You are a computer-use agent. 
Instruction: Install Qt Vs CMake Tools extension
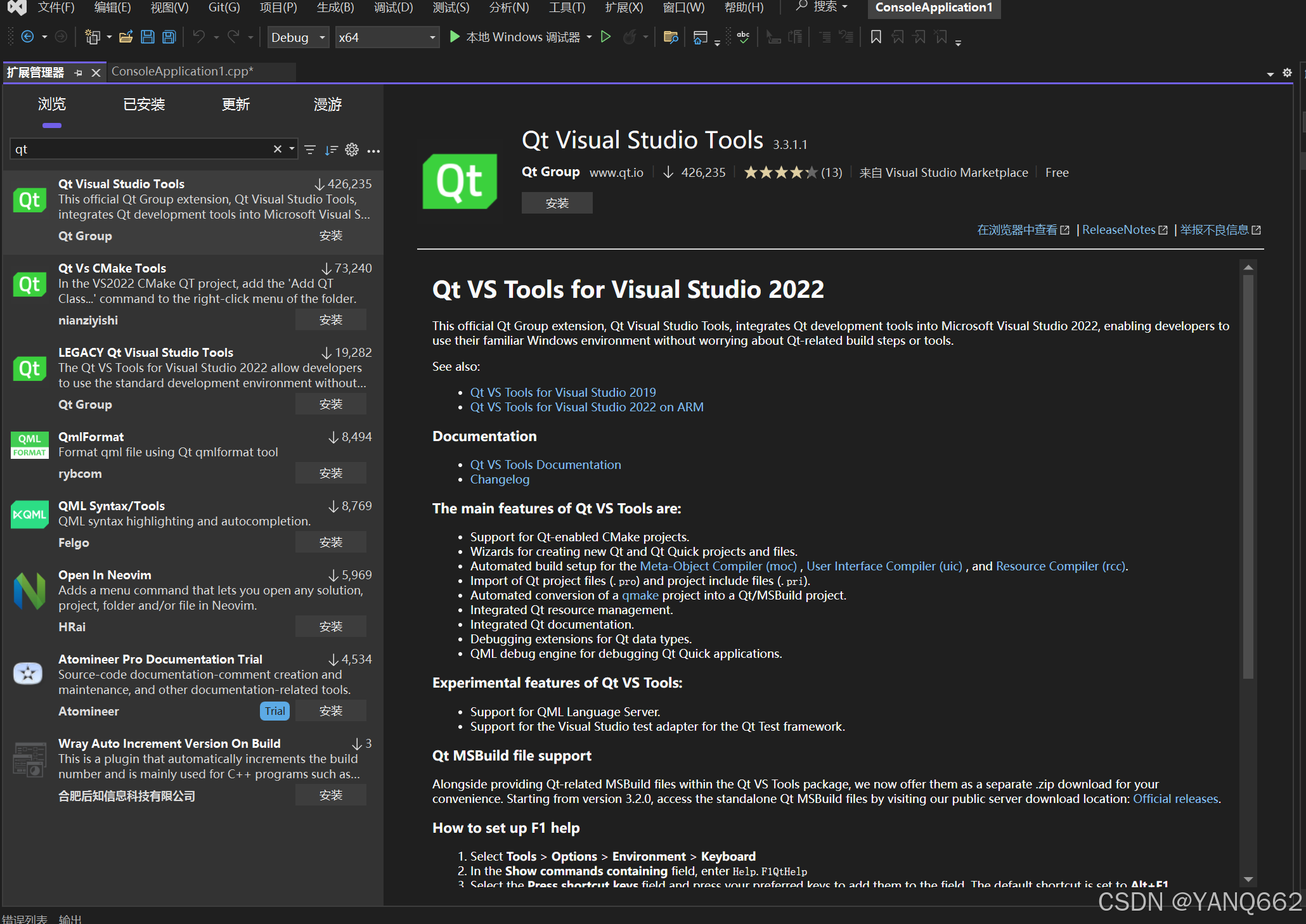tap(331, 320)
